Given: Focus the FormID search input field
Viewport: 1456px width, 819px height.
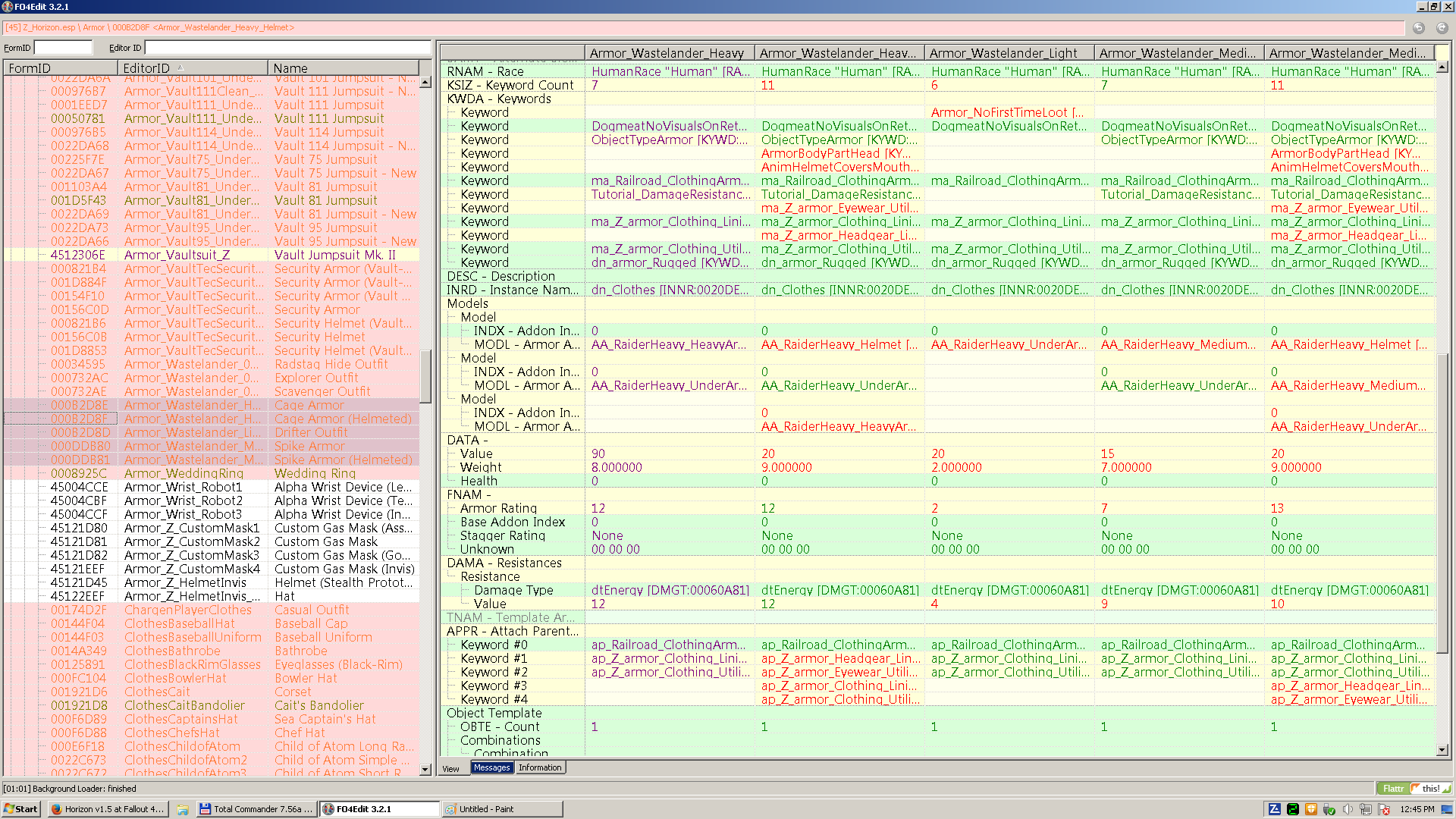Looking at the screenshot, I should coord(64,48).
